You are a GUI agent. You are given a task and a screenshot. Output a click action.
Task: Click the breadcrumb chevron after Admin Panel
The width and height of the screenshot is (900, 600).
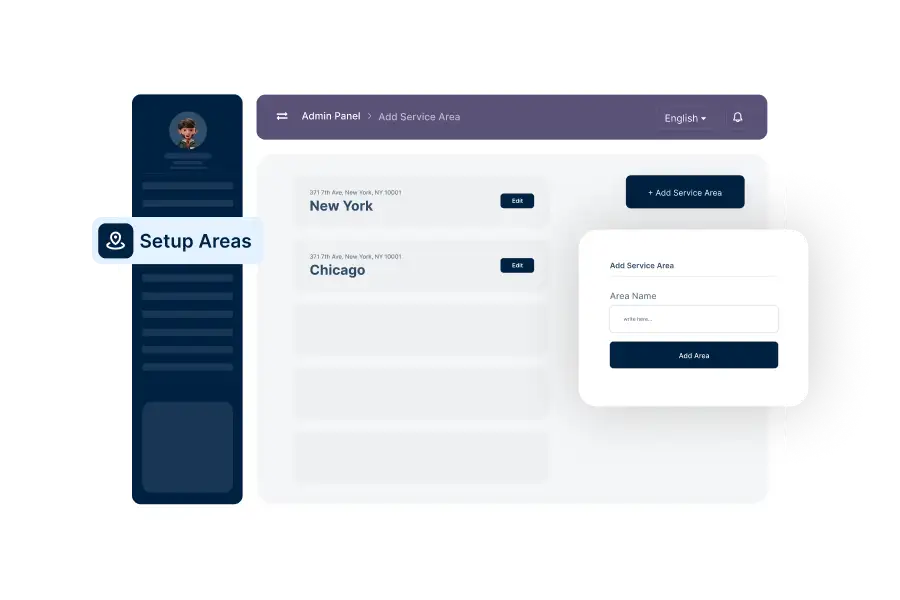[x=369, y=117]
